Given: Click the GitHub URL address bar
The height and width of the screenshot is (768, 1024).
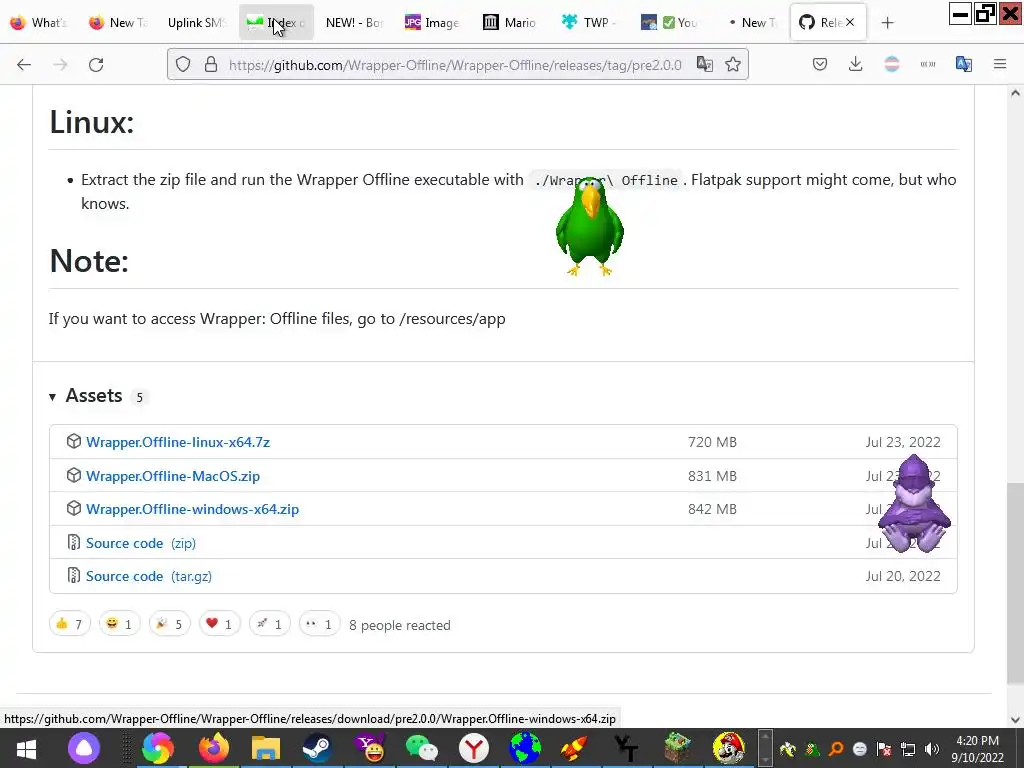Looking at the screenshot, I should [455, 65].
